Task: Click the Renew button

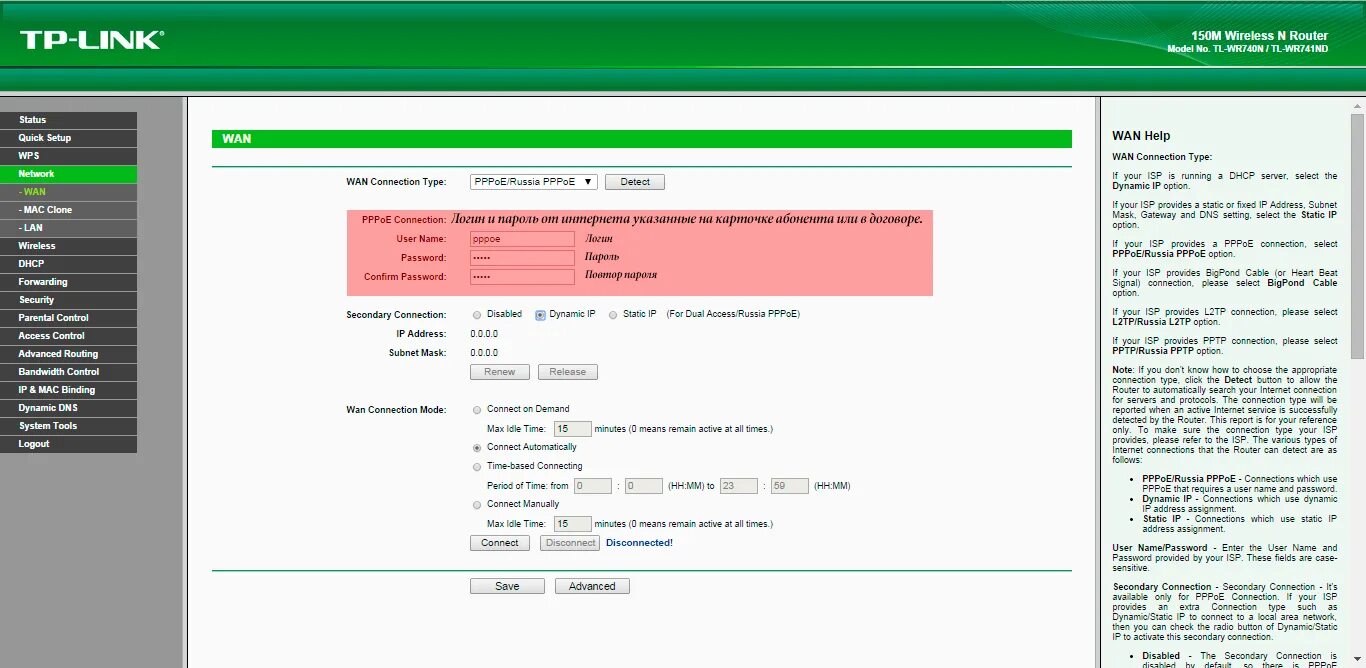Action: pos(500,372)
